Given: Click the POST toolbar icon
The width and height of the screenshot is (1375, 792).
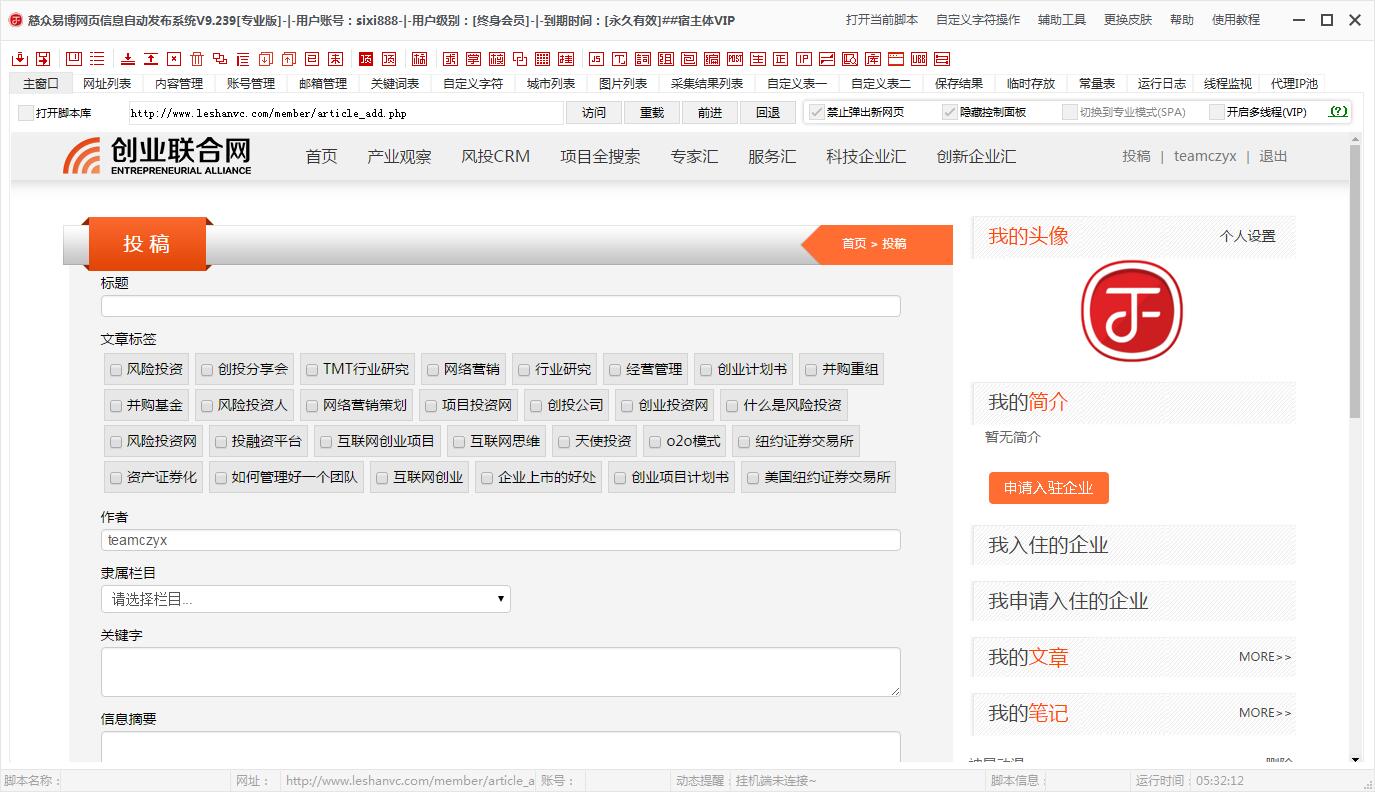Looking at the screenshot, I should (736, 59).
